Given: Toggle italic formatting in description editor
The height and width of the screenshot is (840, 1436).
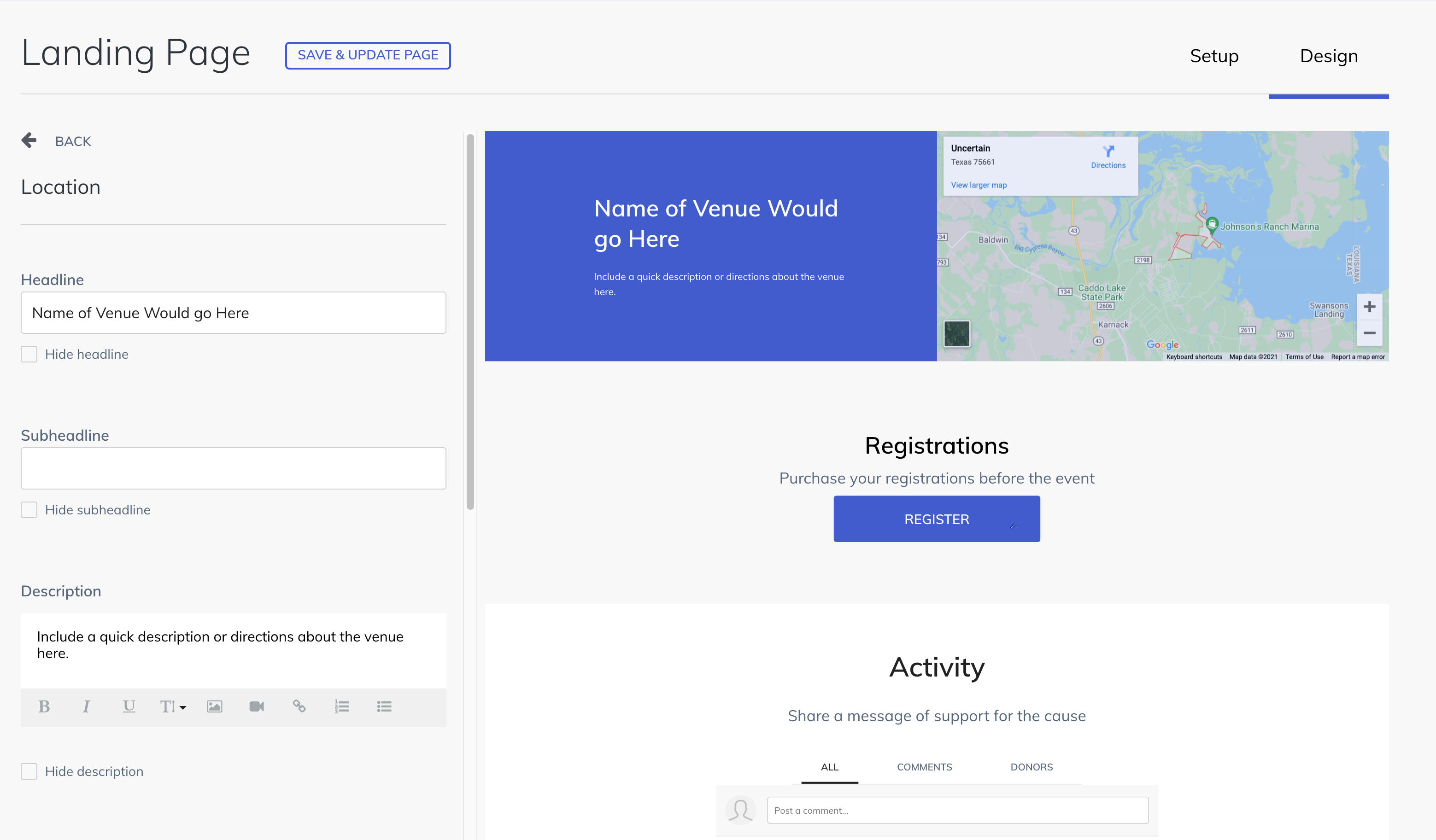Looking at the screenshot, I should tap(86, 707).
